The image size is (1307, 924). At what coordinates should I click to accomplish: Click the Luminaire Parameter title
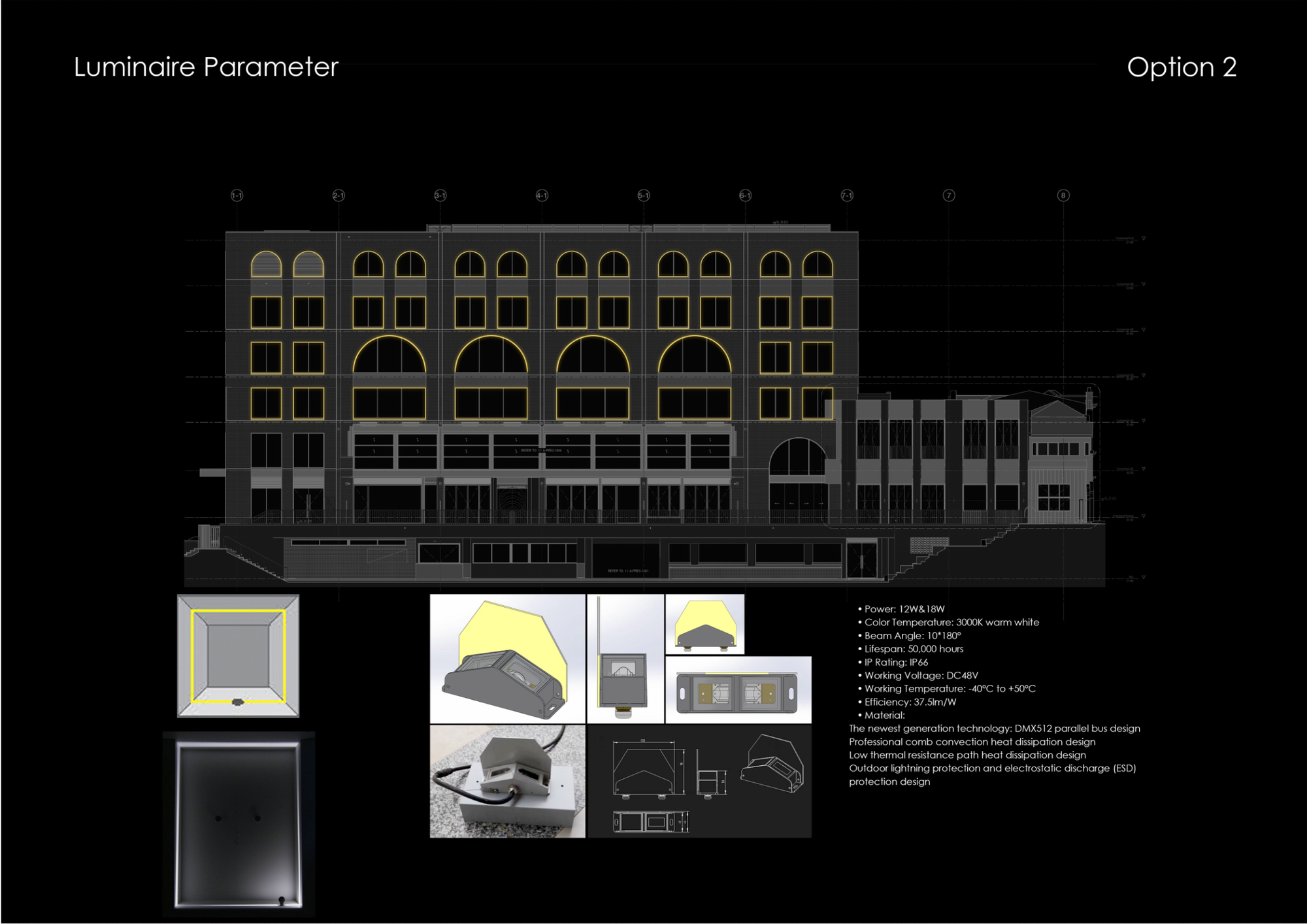click(206, 67)
